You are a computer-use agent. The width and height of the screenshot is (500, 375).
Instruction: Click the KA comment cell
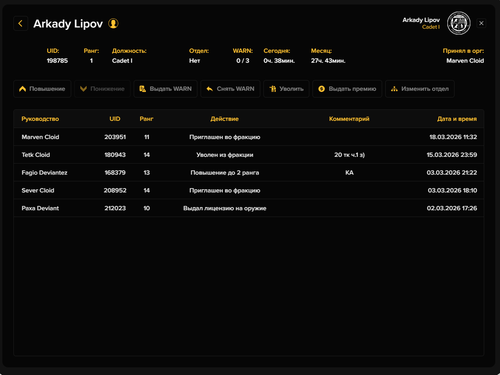pos(349,173)
